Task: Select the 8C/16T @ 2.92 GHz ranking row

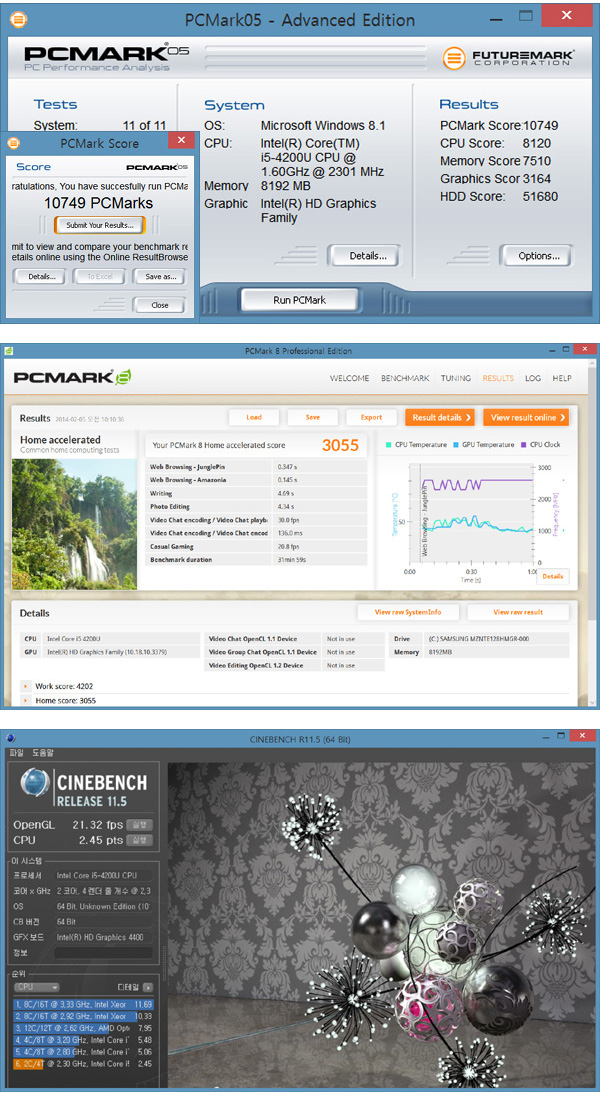Action: coord(83,1016)
